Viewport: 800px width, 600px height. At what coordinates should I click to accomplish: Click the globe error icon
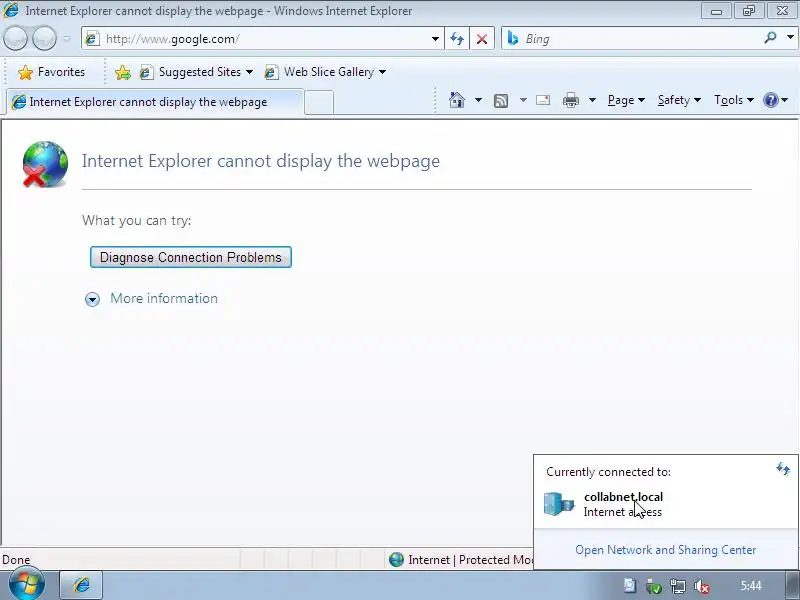point(45,164)
